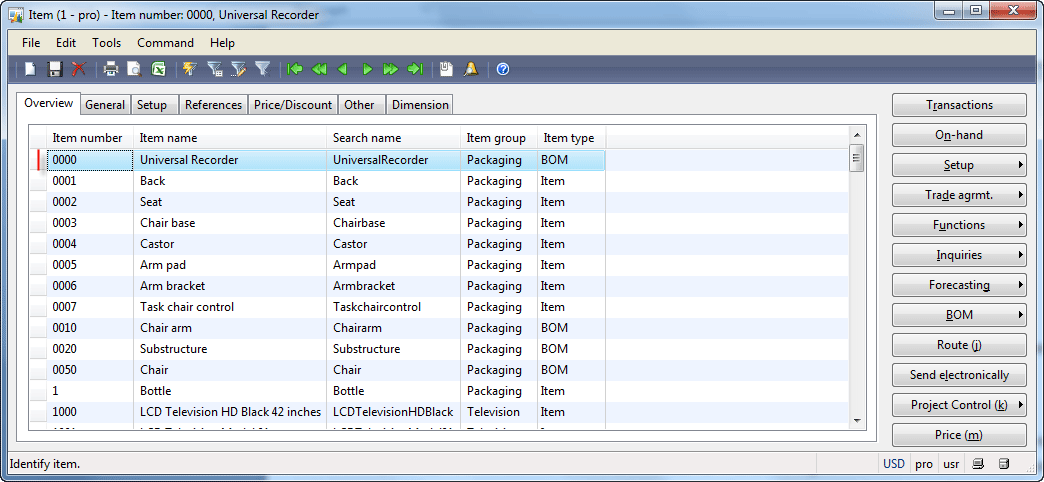The height and width of the screenshot is (482, 1044).
Task: Click the Transactions button
Action: (x=959, y=105)
